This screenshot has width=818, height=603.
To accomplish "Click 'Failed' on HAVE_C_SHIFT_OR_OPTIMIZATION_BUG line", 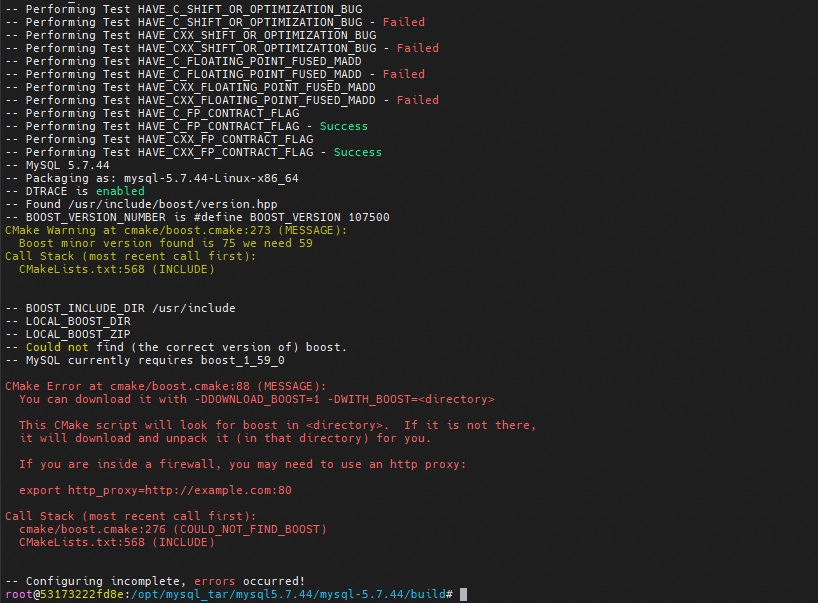I will pos(404,22).
